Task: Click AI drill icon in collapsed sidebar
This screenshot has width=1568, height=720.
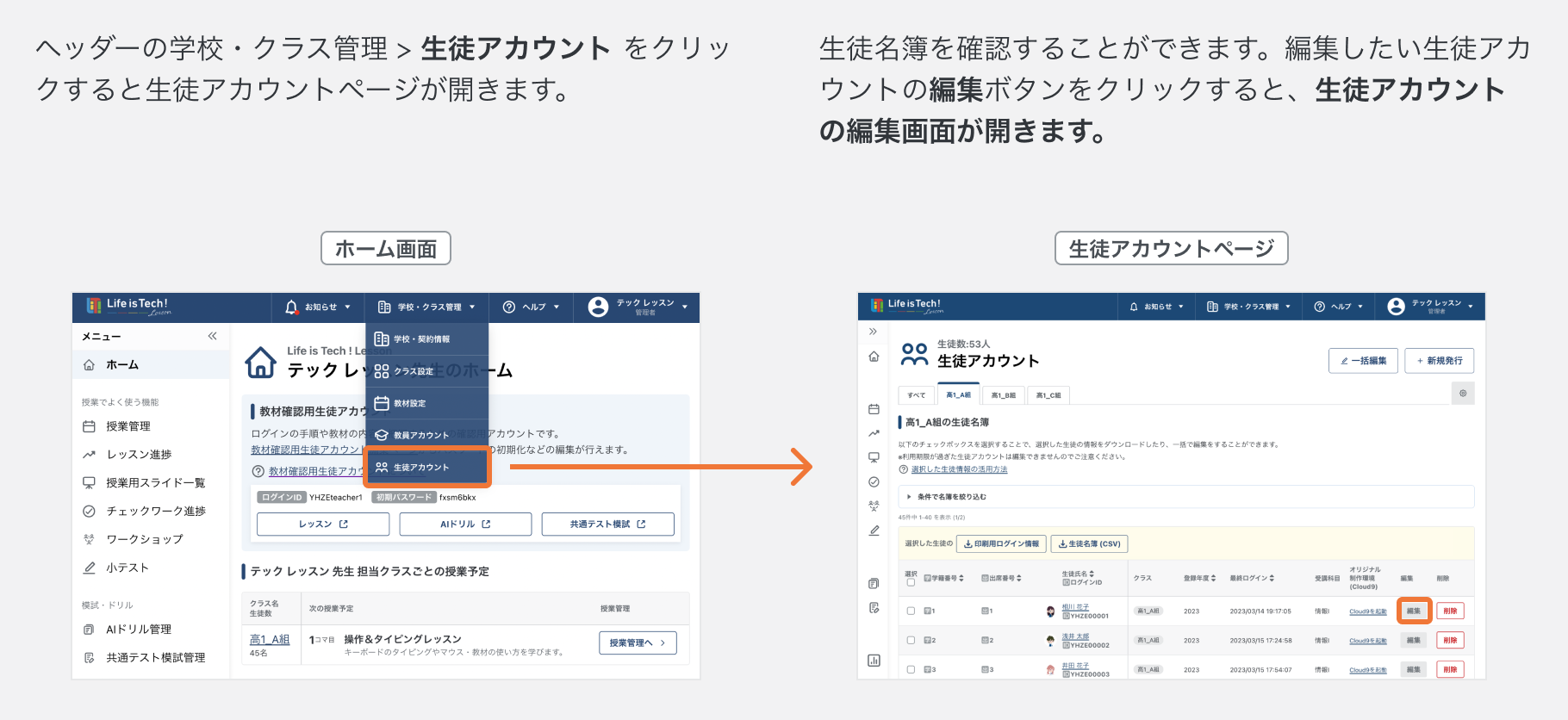Action: point(874,583)
